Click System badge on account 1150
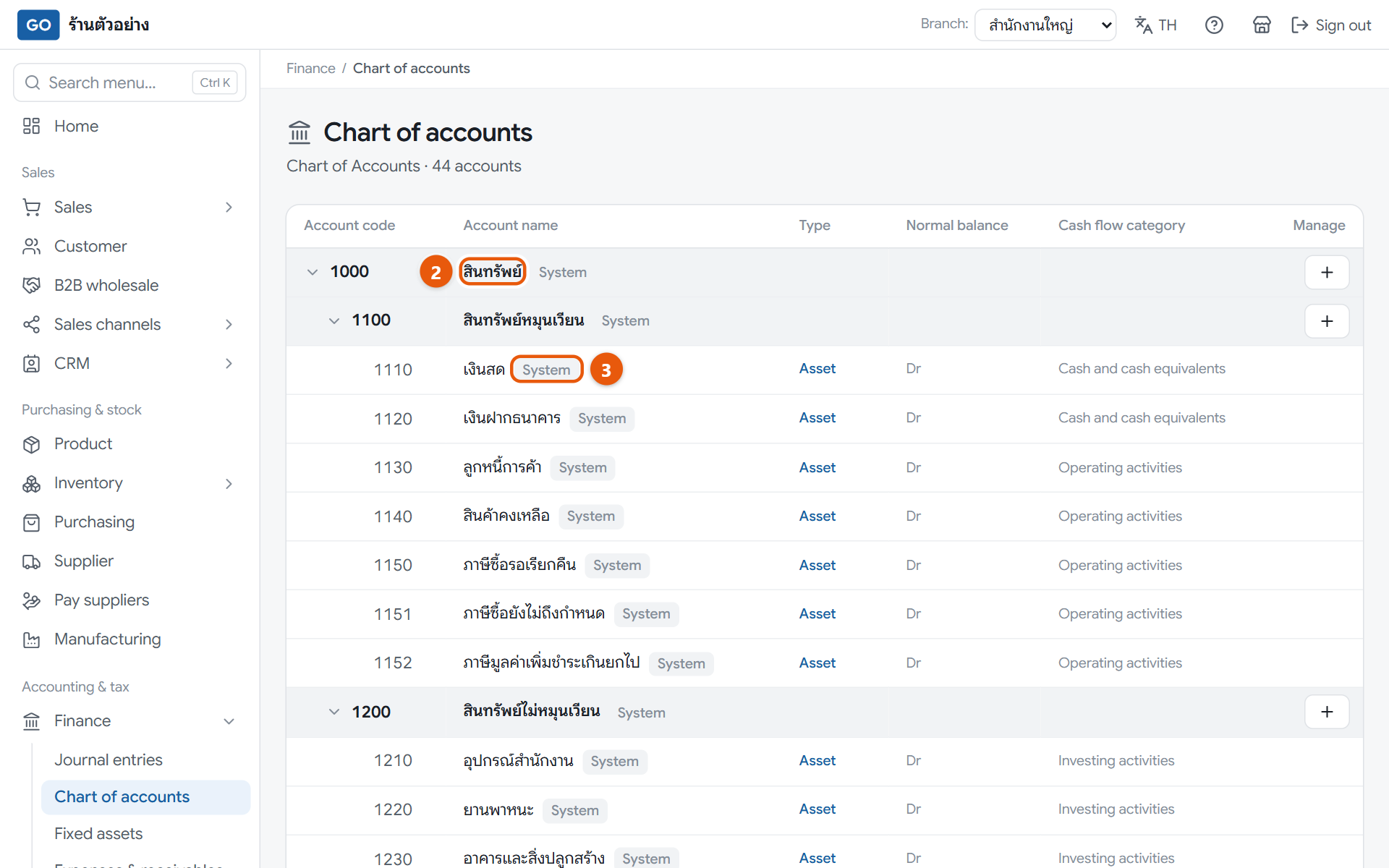The image size is (1389, 868). 617,566
